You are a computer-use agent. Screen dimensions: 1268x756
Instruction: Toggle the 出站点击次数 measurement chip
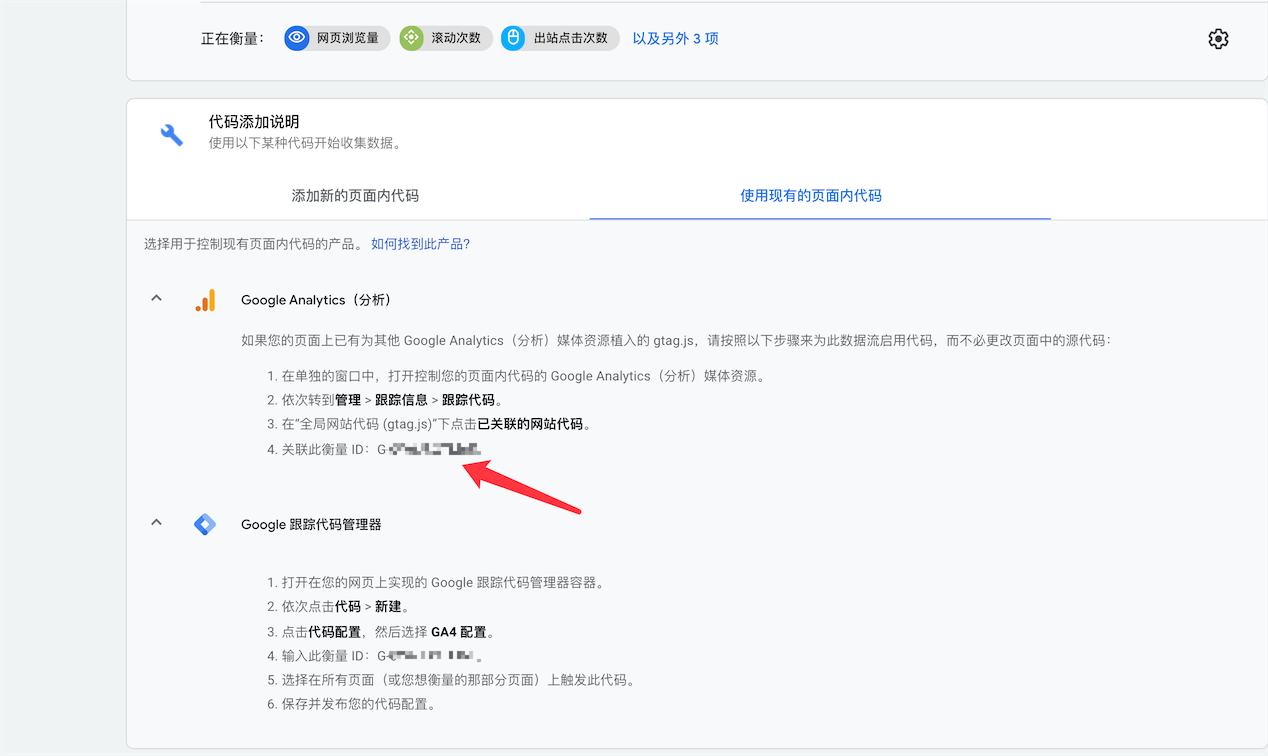(x=560, y=37)
